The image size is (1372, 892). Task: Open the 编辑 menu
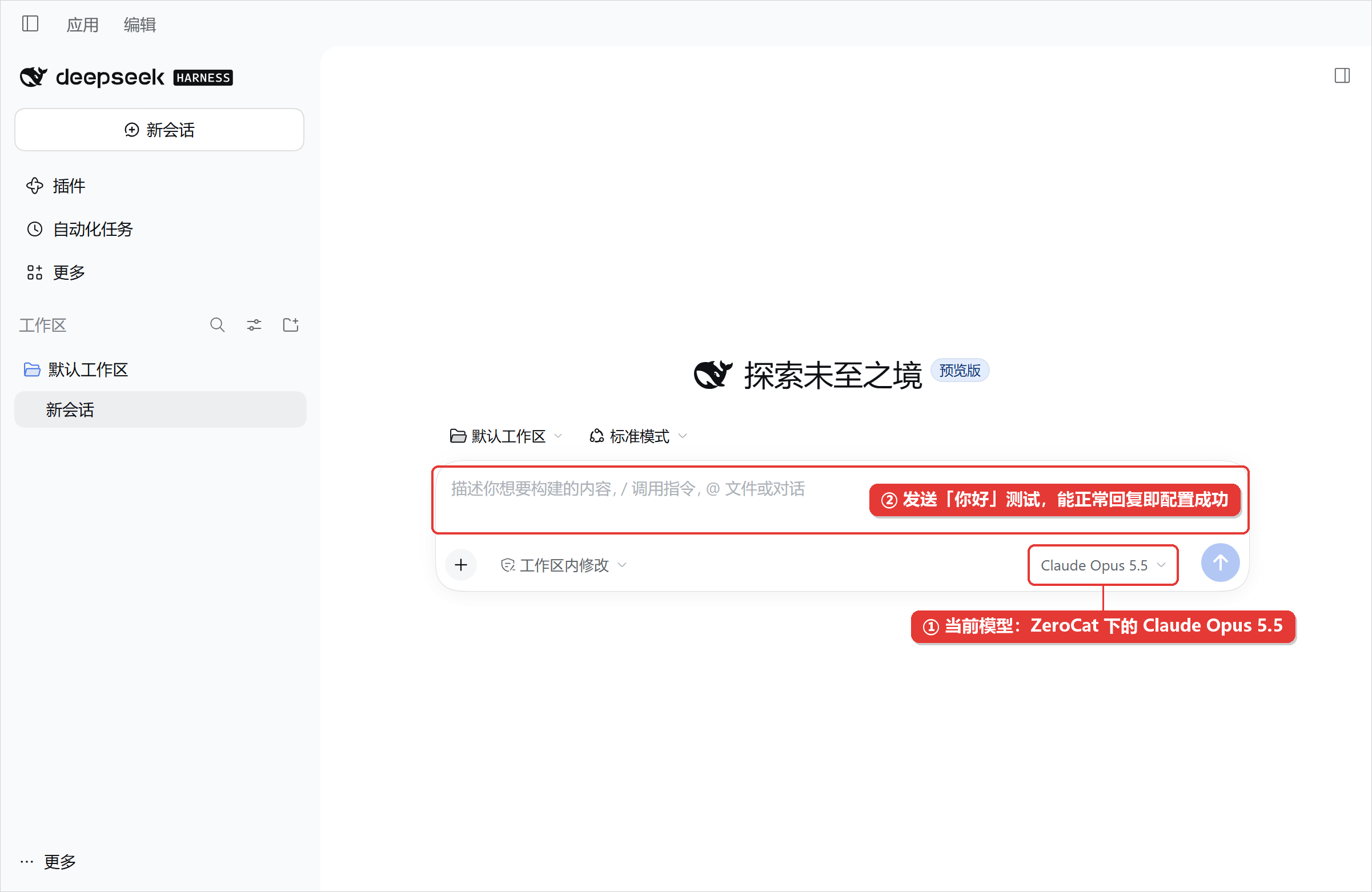[139, 25]
